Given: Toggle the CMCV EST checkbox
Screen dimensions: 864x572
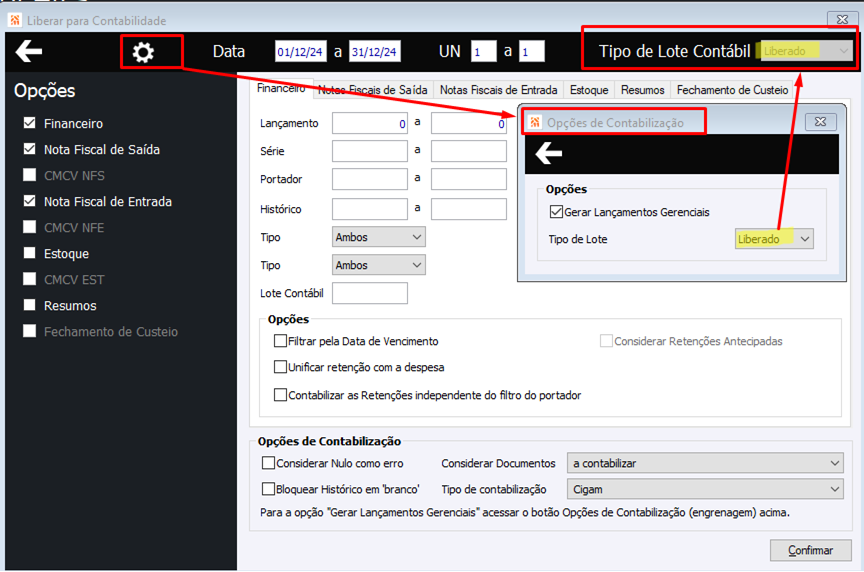Looking at the screenshot, I should [30, 278].
